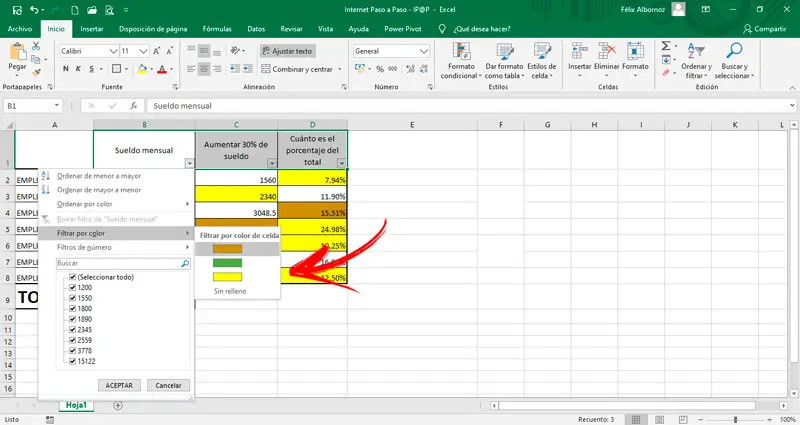Image resolution: width=800 pixels, height=425 pixels.
Task: Open Filtros de número submenu
Action: click(116, 247)
